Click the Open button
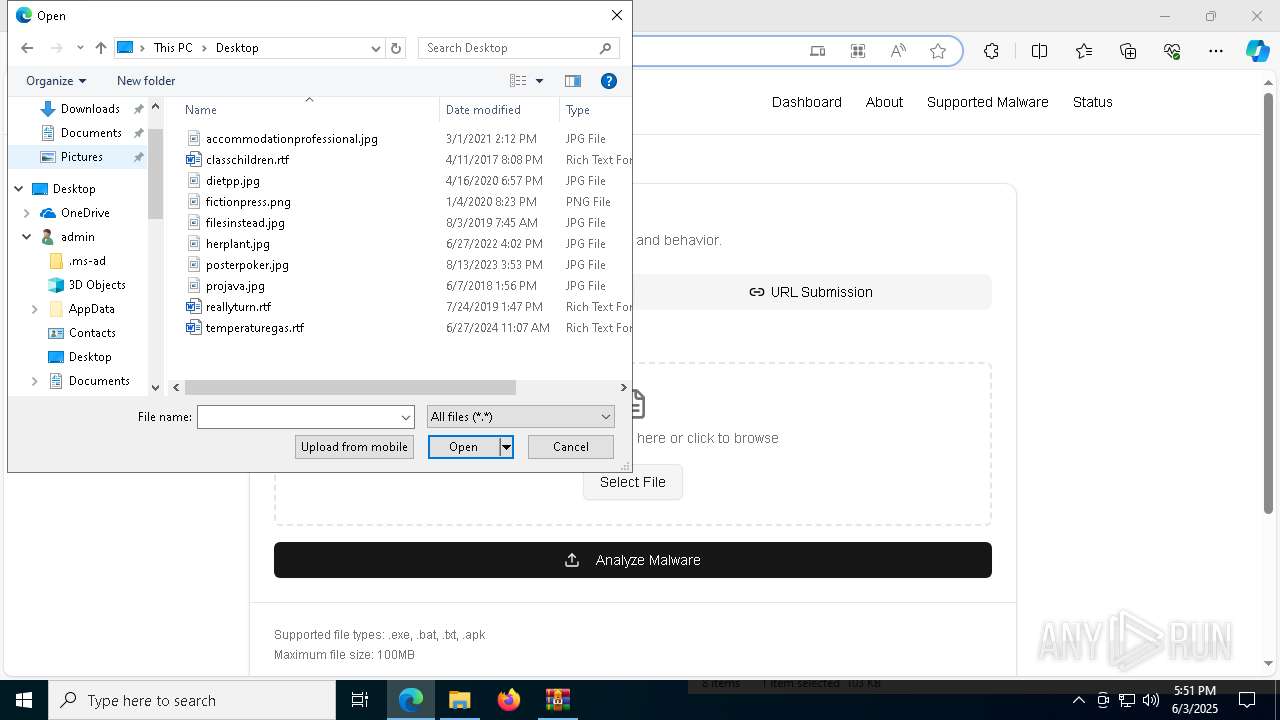 tap(463, 447)
